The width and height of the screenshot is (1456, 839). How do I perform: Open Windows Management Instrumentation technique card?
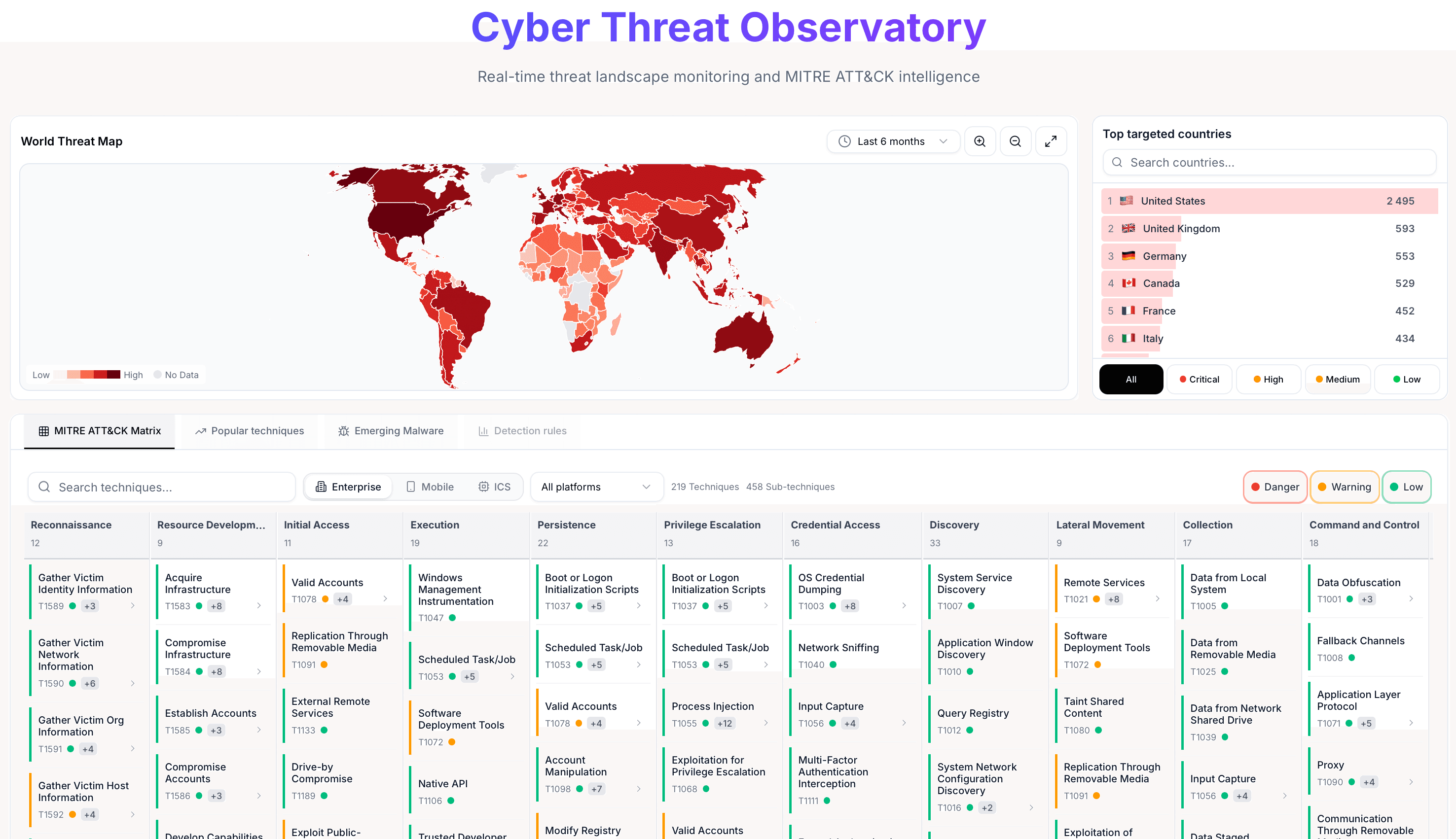[467, 597]
